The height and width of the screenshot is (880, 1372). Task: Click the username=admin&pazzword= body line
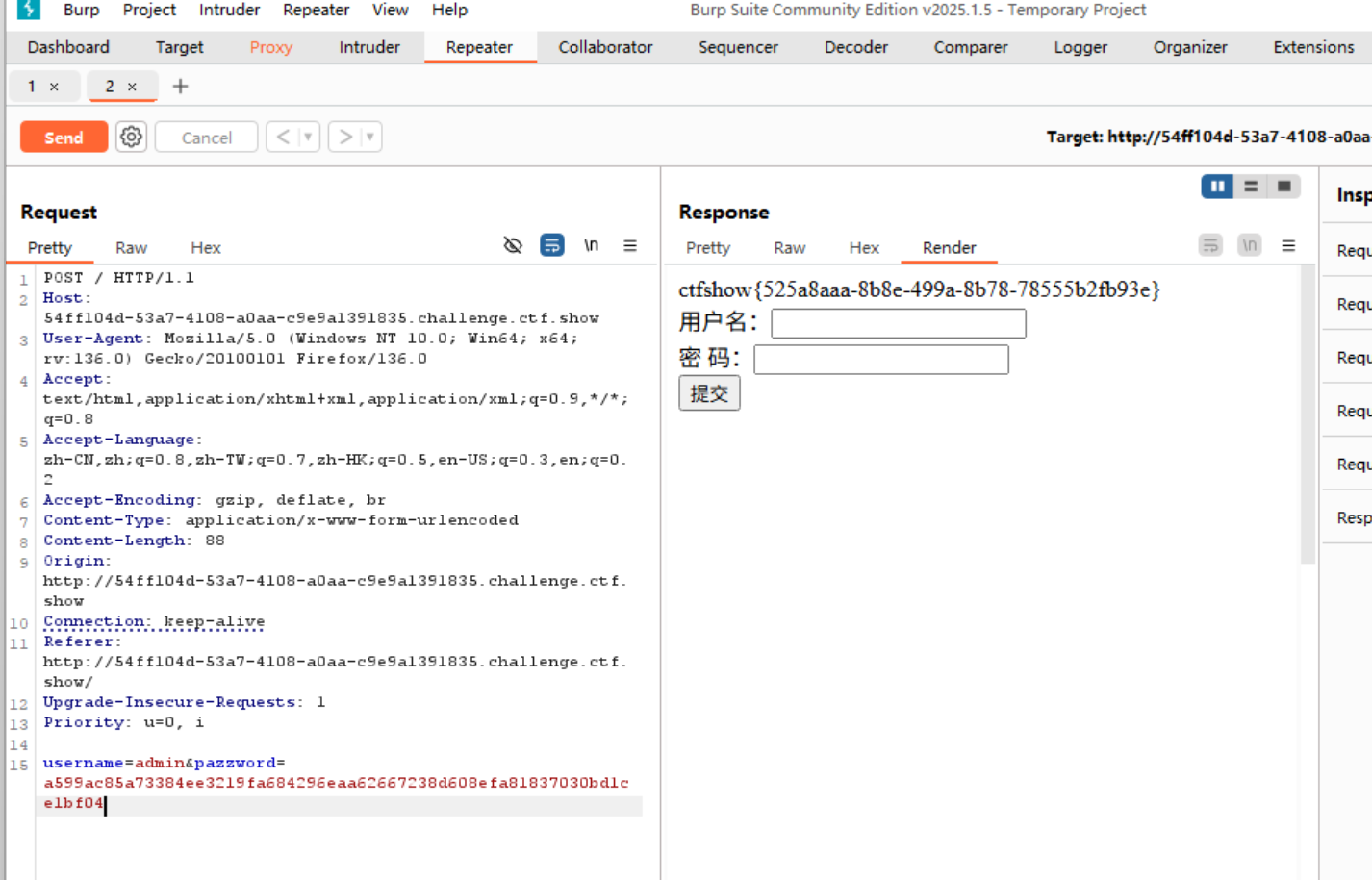click(165, 763)
